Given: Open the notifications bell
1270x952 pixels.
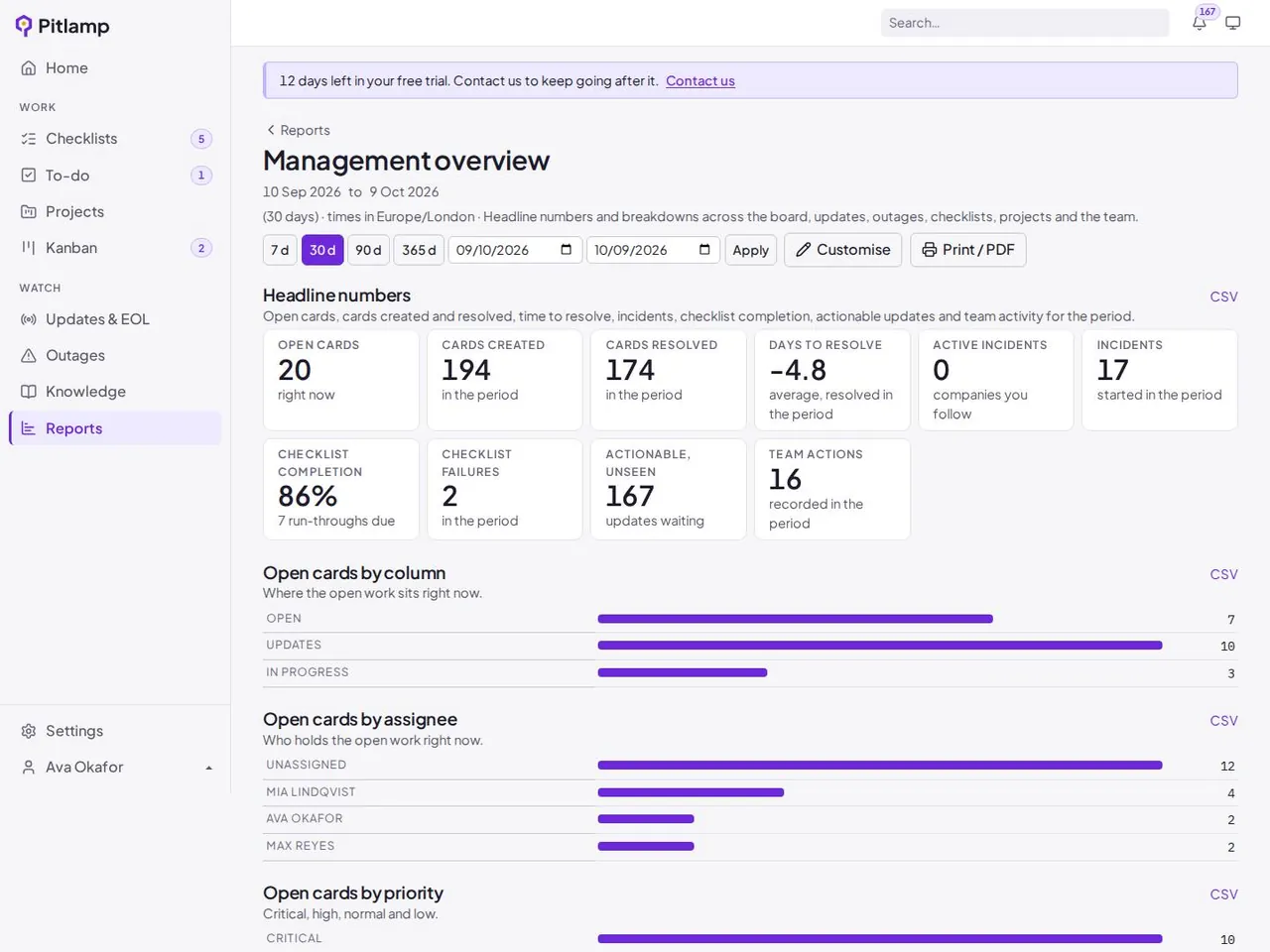Looking at the screenshot, I should pos(1200,23).
